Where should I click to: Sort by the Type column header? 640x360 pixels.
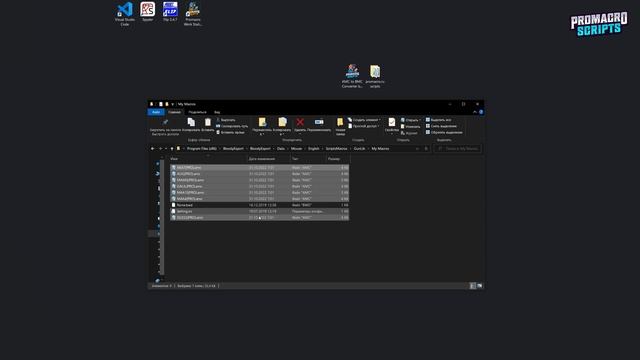tap(308, 159)
